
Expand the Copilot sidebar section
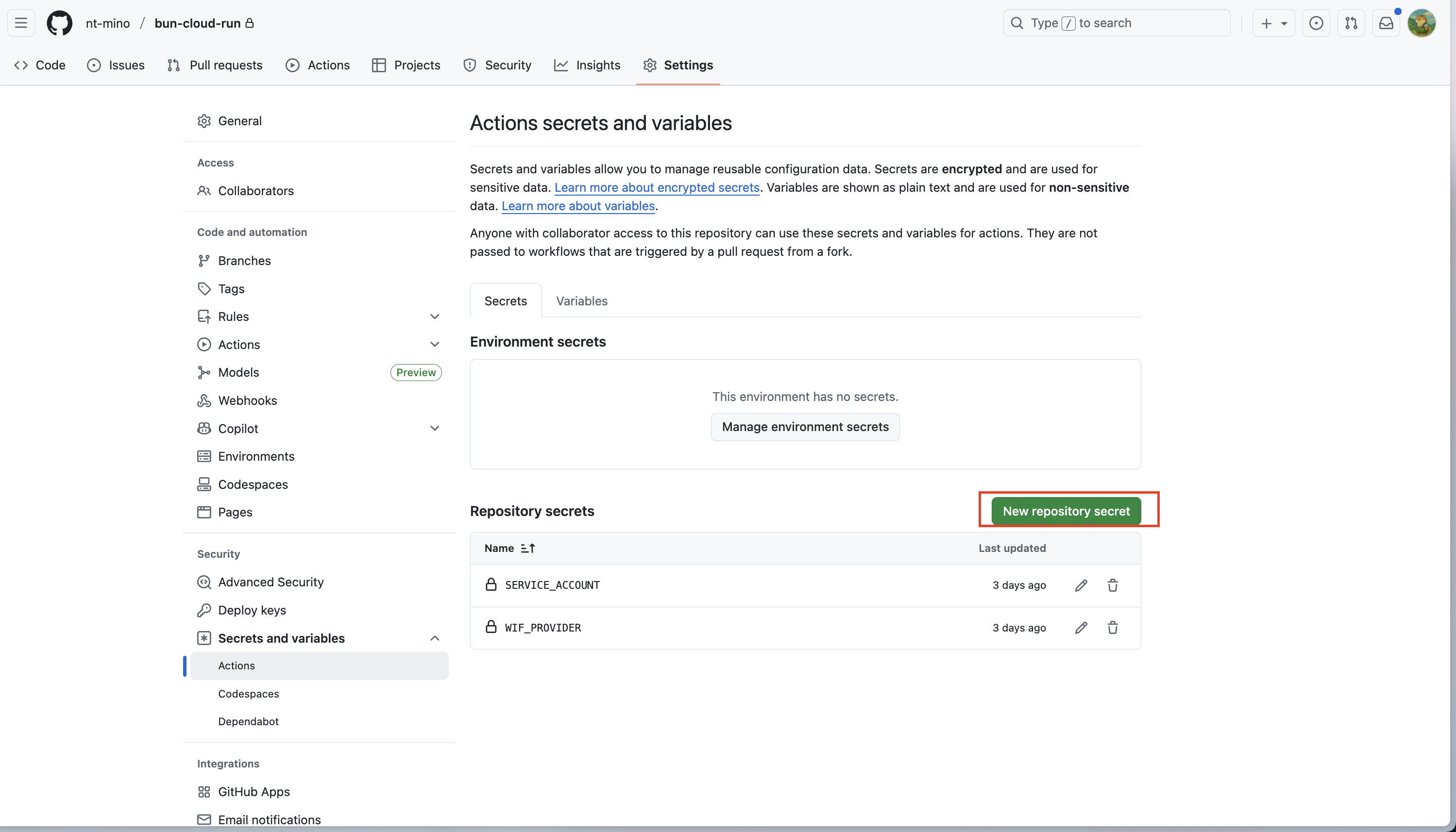coord(435,429)
